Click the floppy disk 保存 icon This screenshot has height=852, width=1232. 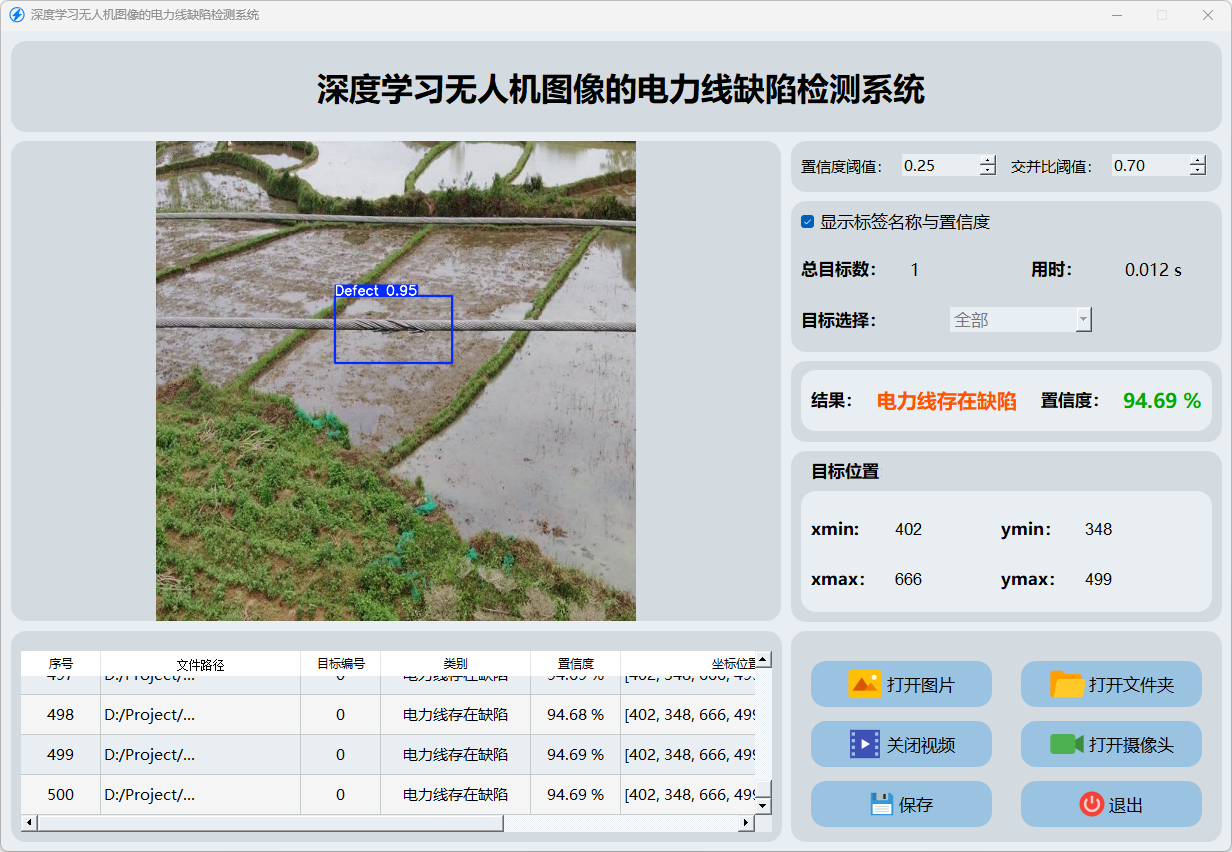click(x=881, y=804)
